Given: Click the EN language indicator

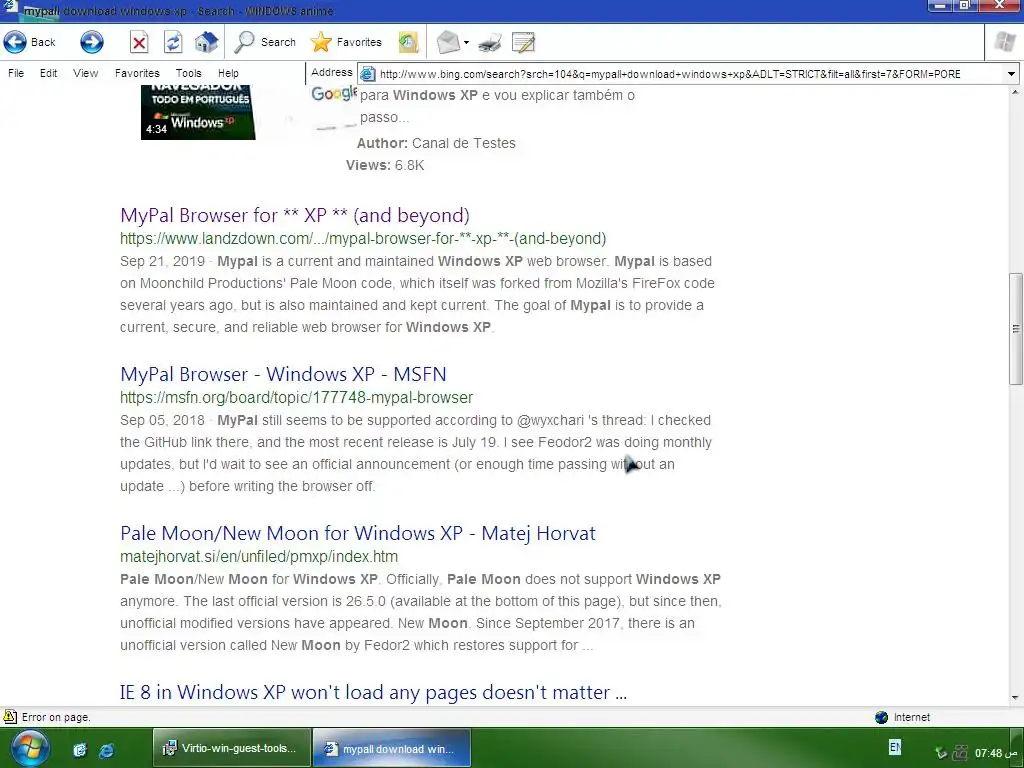Looking at the screenshot, I should click(895, 746).
